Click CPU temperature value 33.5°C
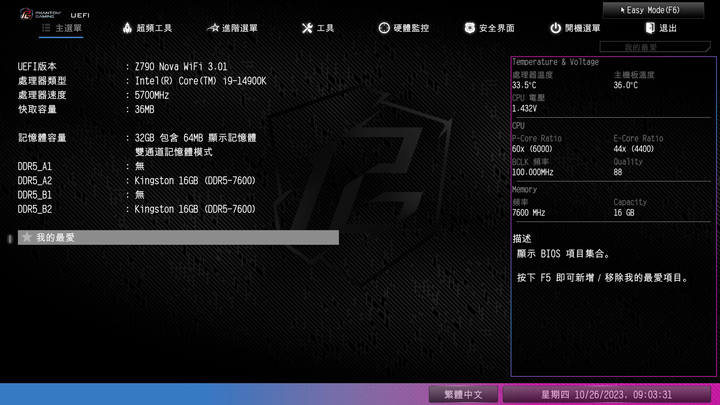Image resolution: width=720 pixels, height=405 pixels. [x=524, y=85]
